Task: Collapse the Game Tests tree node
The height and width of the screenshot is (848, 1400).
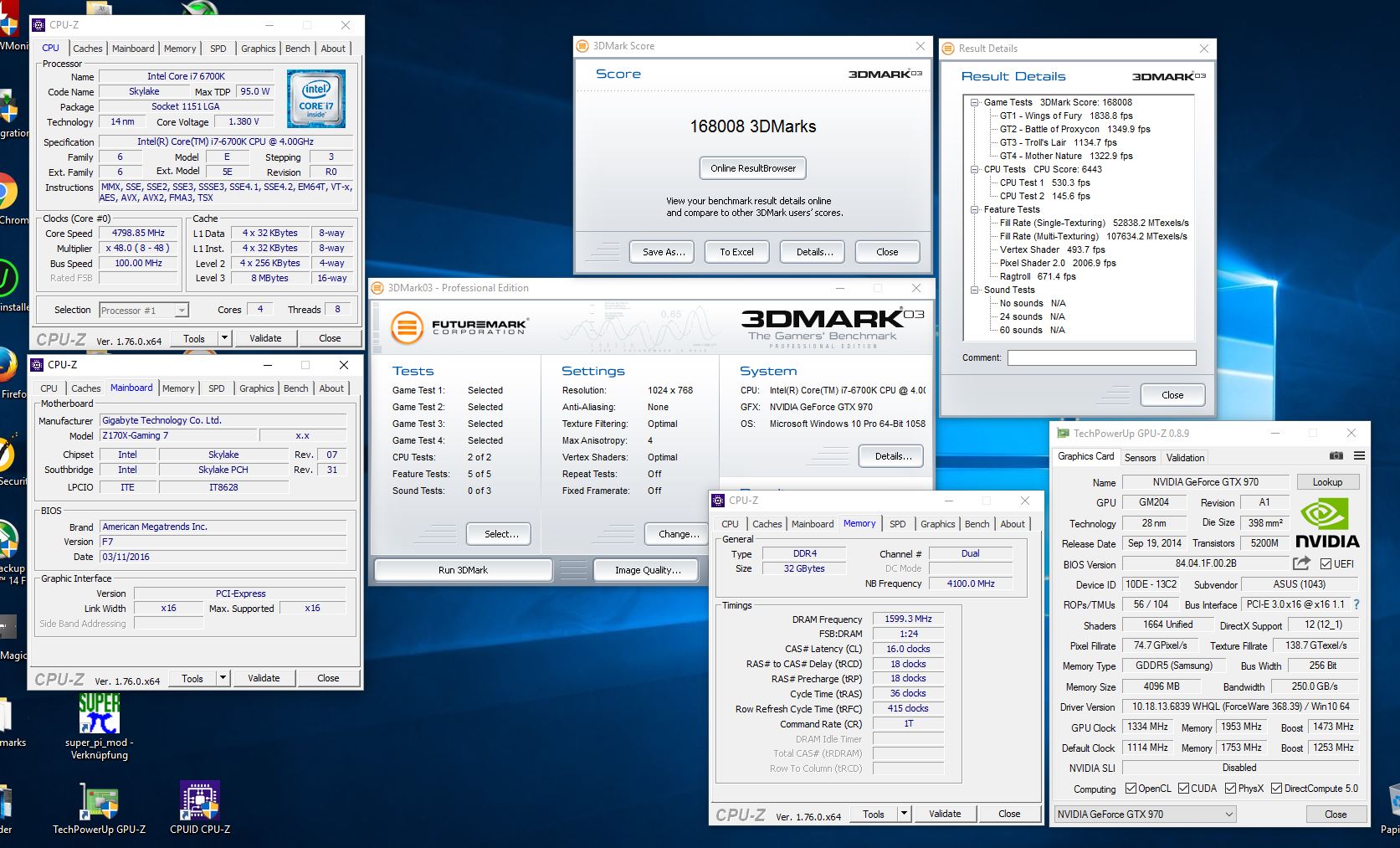Action: 975,102
